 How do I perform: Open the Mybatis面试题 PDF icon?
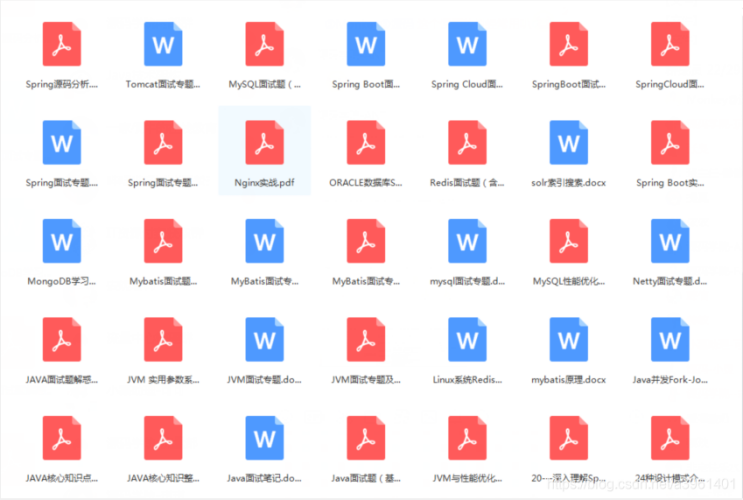(163, 241)
